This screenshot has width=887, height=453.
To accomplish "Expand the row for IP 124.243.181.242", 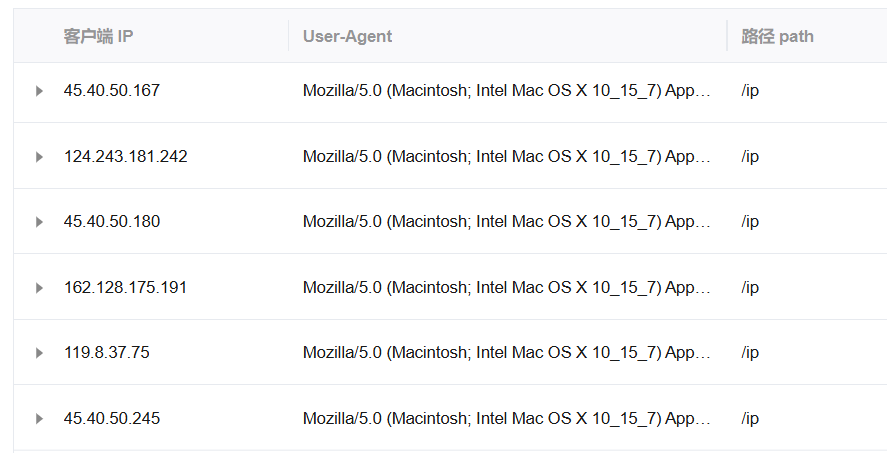I will [39, 157].
